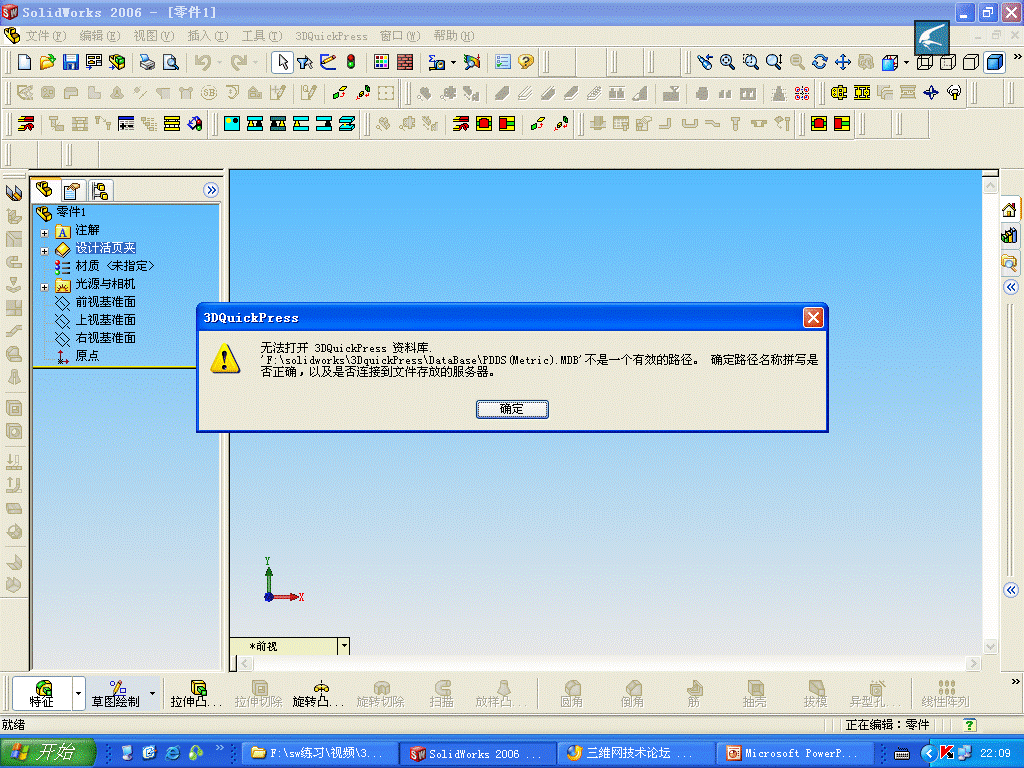Click Internet Explorer quick launch icon

[172, 753]
